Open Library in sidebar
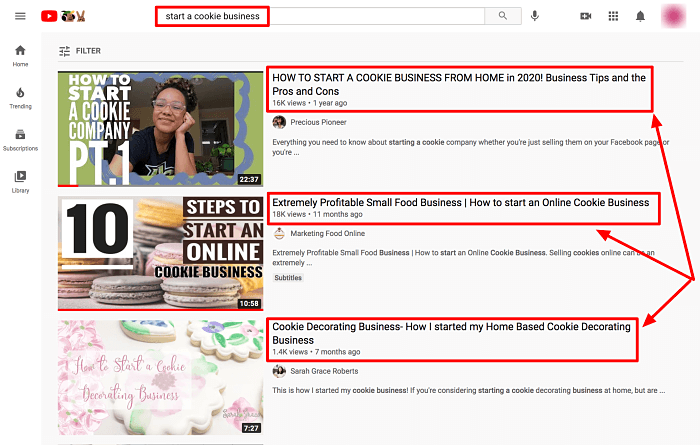 [20, 182]
